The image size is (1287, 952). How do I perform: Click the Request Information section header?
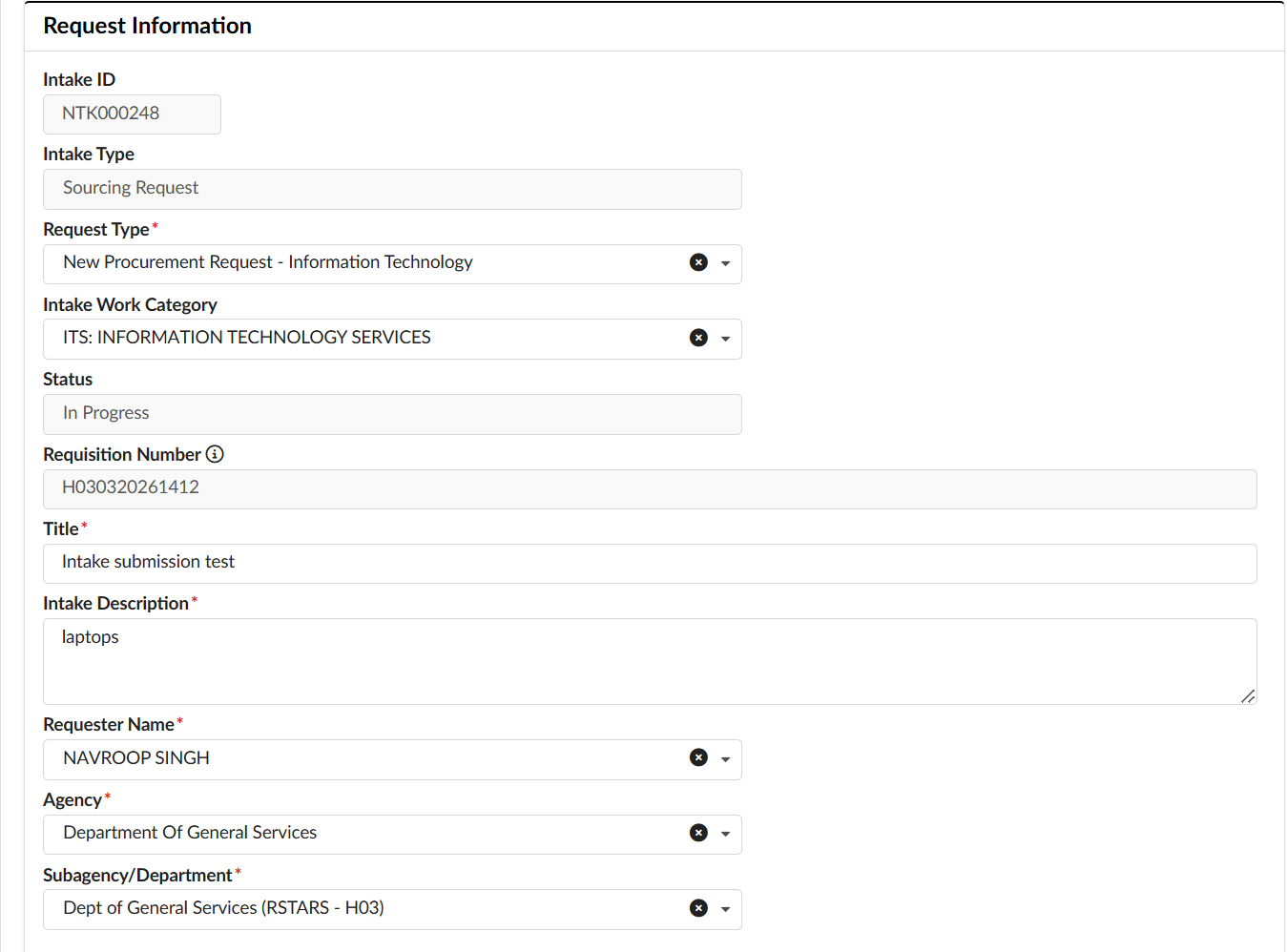[x=146, y=25]
